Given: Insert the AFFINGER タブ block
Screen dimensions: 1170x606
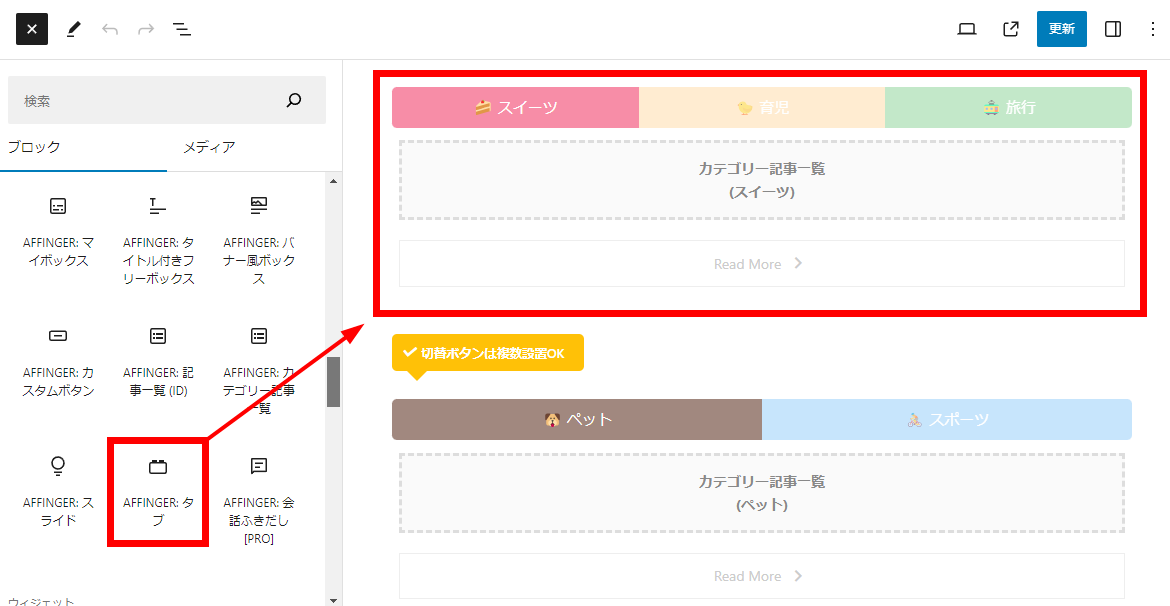Looking at the screenshot, I should [x=158, y=492].
